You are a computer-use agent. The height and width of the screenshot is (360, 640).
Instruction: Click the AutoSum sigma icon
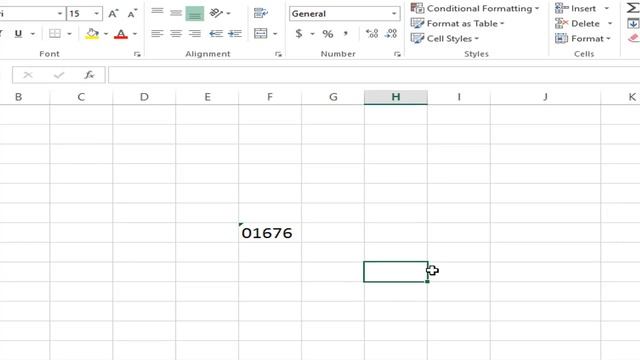(633, 8)
